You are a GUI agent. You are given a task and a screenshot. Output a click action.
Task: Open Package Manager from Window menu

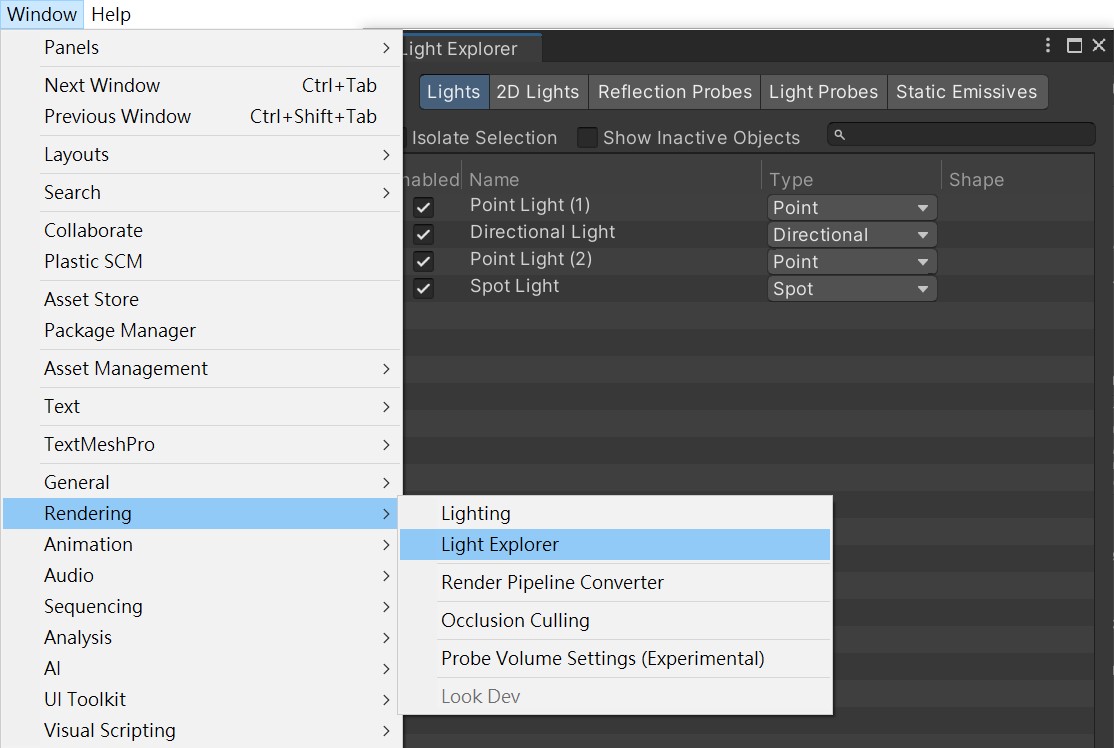pyautogui.click(x=120, y=330)
